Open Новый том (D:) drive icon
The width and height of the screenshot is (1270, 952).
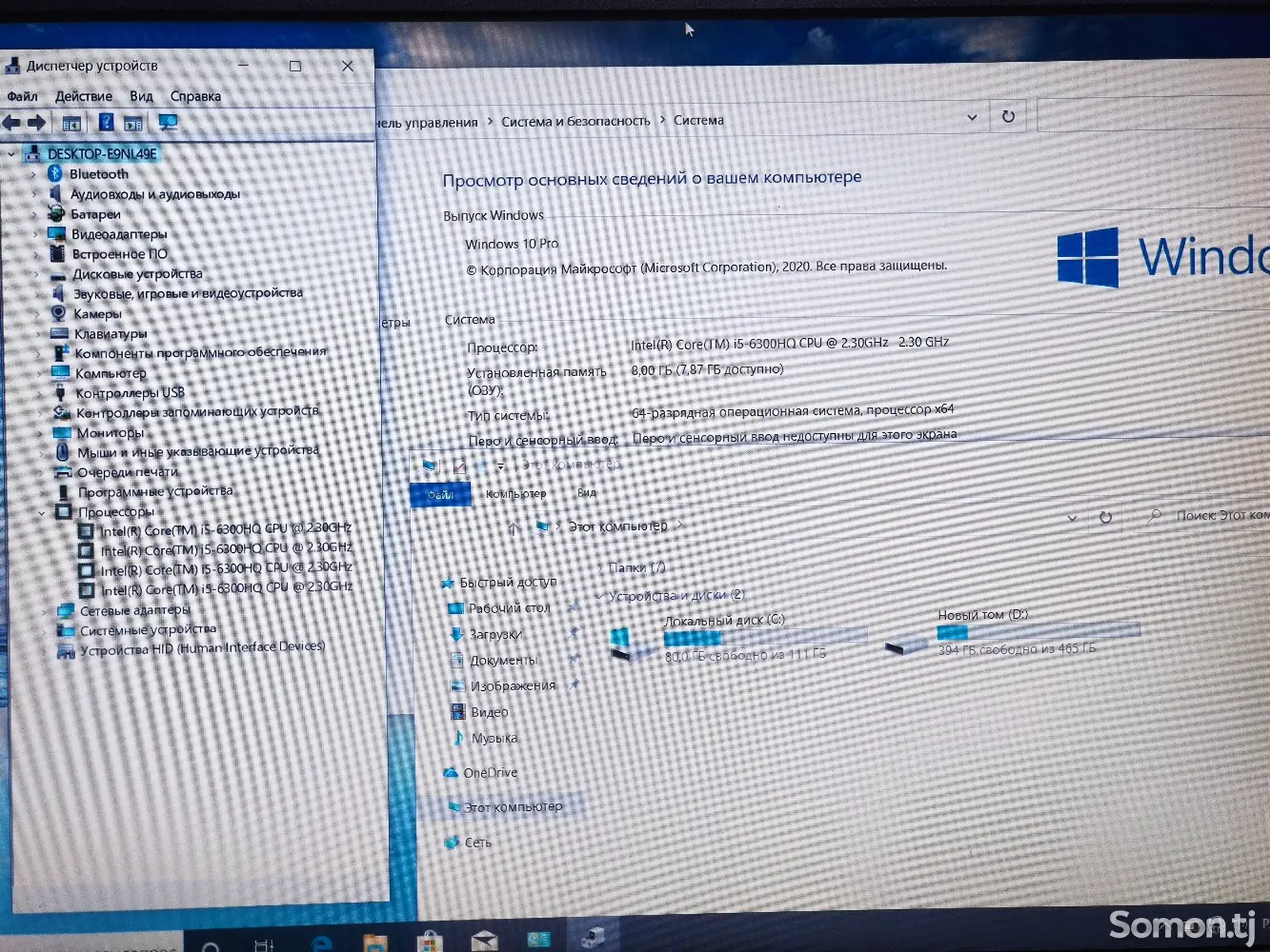(x=905, y=646)
